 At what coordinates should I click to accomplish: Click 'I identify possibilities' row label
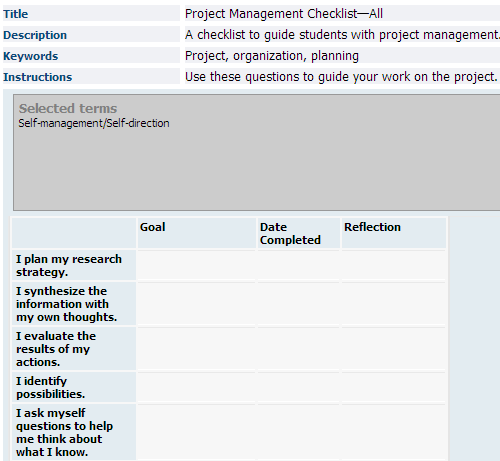click(x=74, y=387)
